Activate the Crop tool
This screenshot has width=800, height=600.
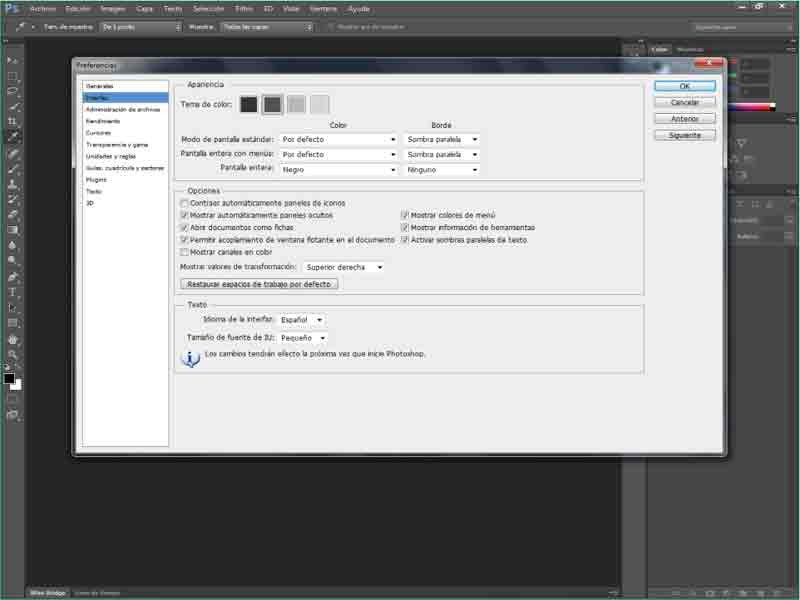coord(13,122)
